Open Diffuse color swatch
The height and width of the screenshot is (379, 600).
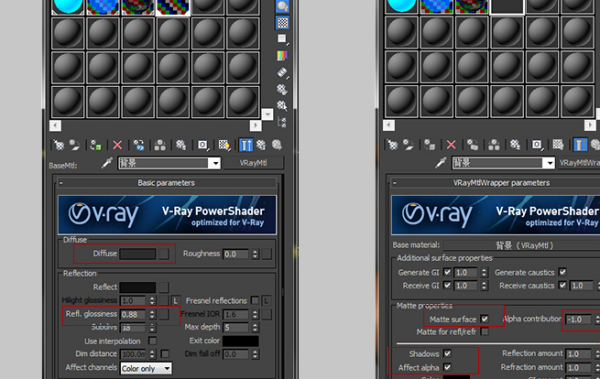138,254
